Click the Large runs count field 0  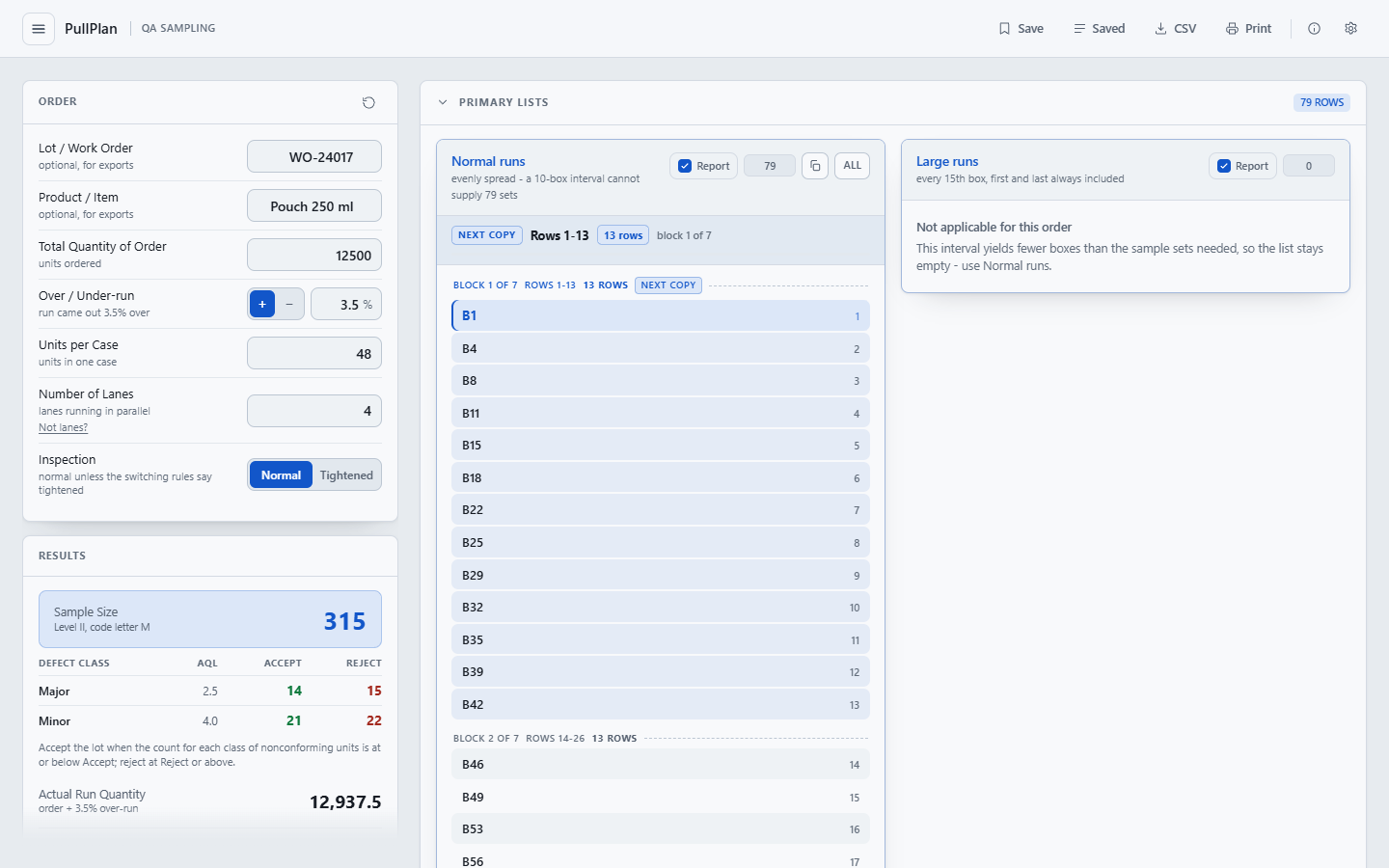coord(1309,166)
